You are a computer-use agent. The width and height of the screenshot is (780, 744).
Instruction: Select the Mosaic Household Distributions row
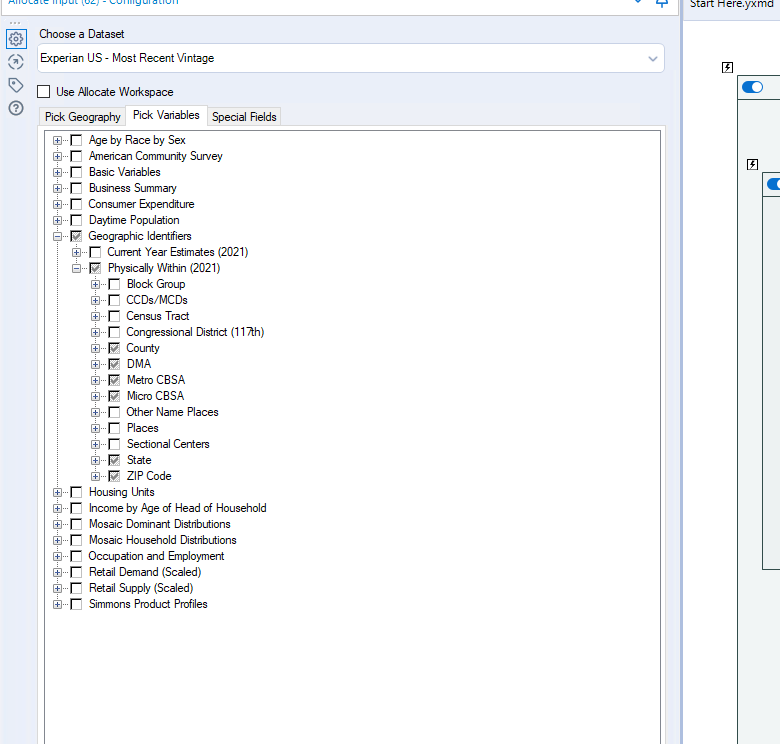click(x=163, y=540)
